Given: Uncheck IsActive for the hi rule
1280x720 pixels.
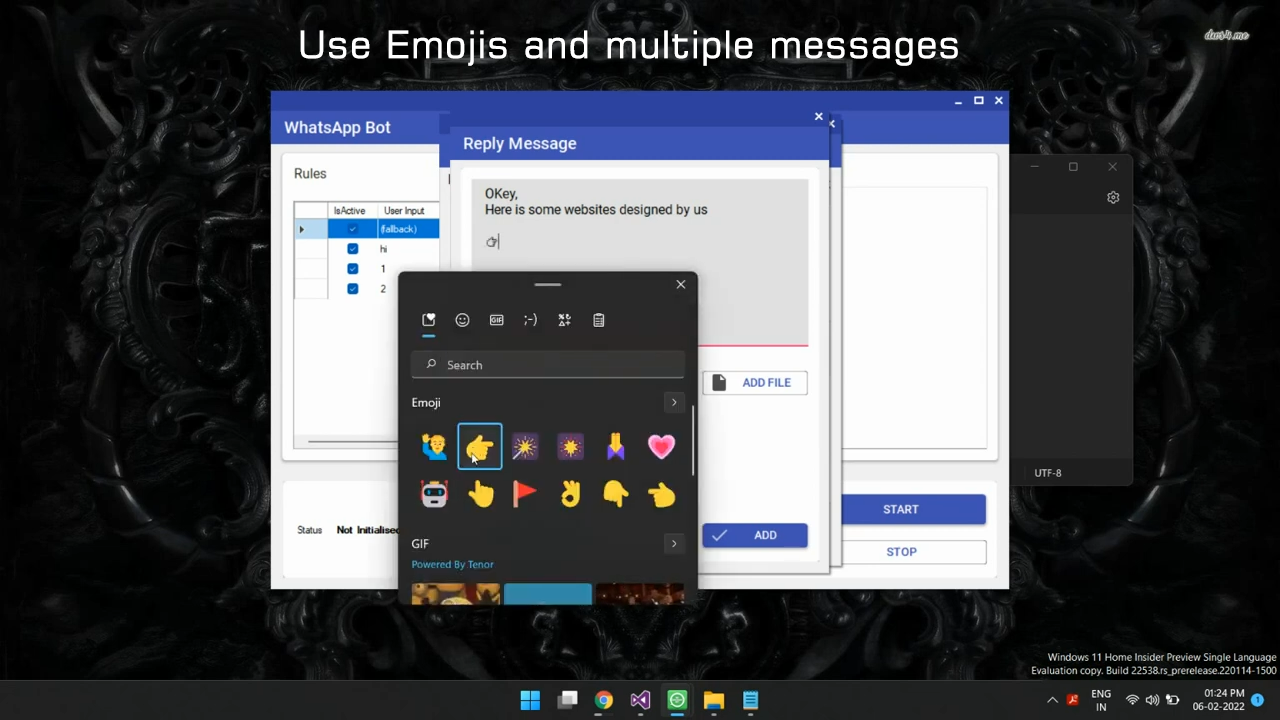Looking at the screenshot, I should (x=352, y=249).
